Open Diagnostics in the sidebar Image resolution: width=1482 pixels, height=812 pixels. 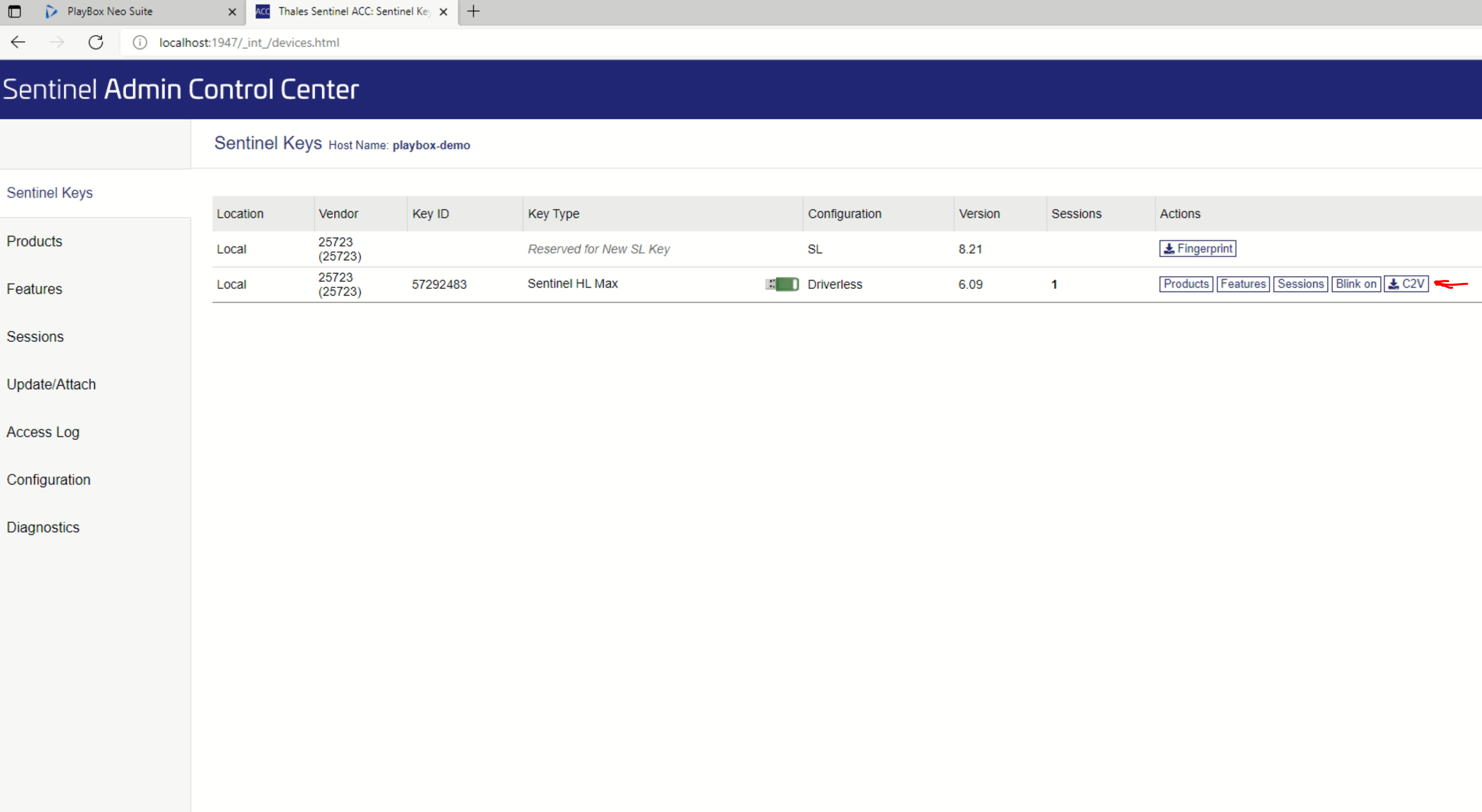point(43,527)
